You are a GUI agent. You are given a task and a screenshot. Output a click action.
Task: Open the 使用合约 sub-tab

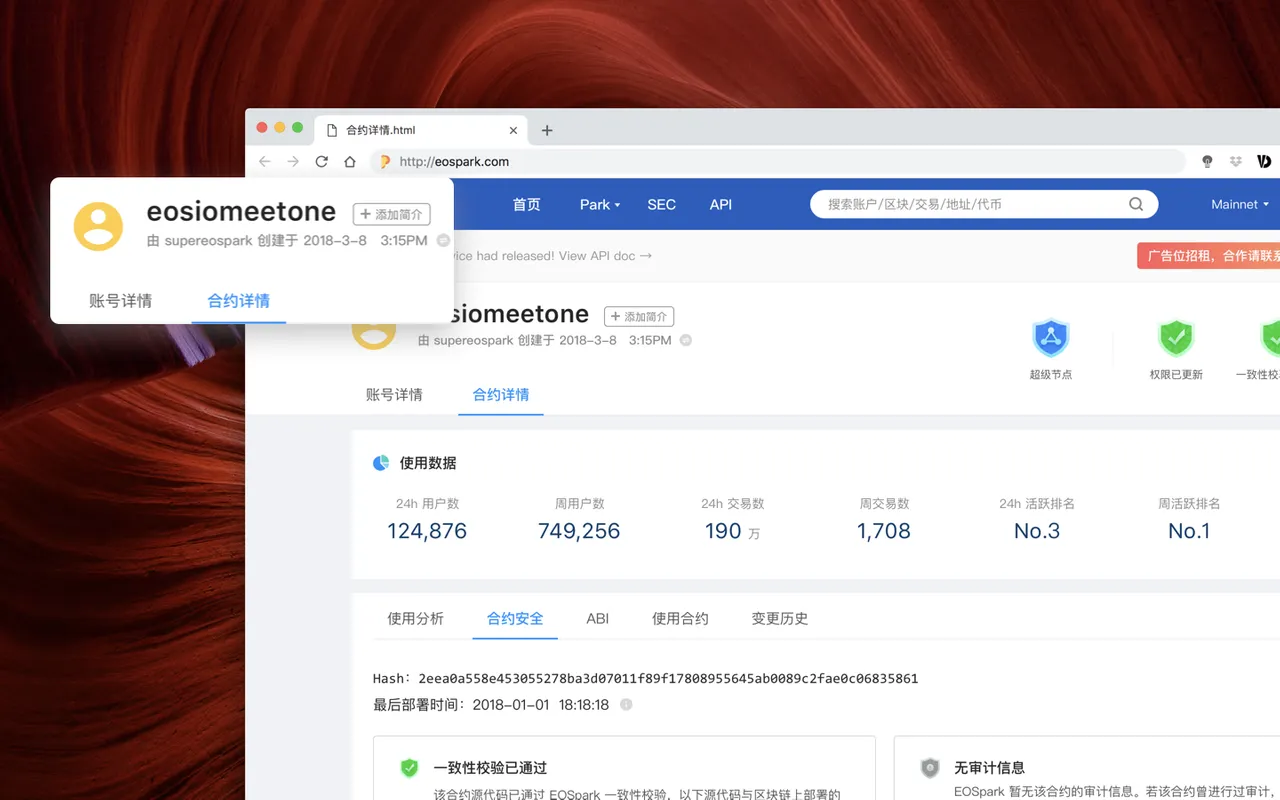coord(680,619)
